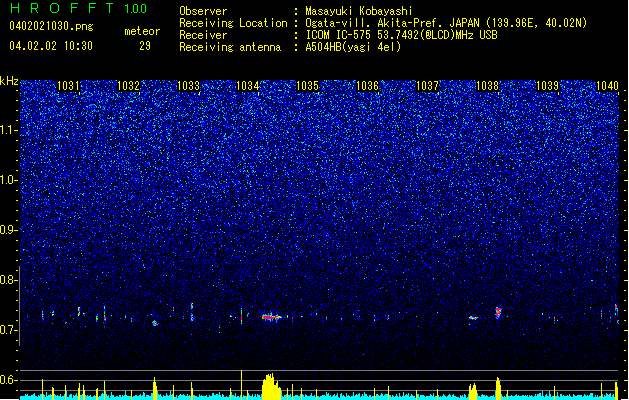This screenshot has width=629, height=400.
Task: Click the 0.9 kHz frequency label
Action: [8, 230]
